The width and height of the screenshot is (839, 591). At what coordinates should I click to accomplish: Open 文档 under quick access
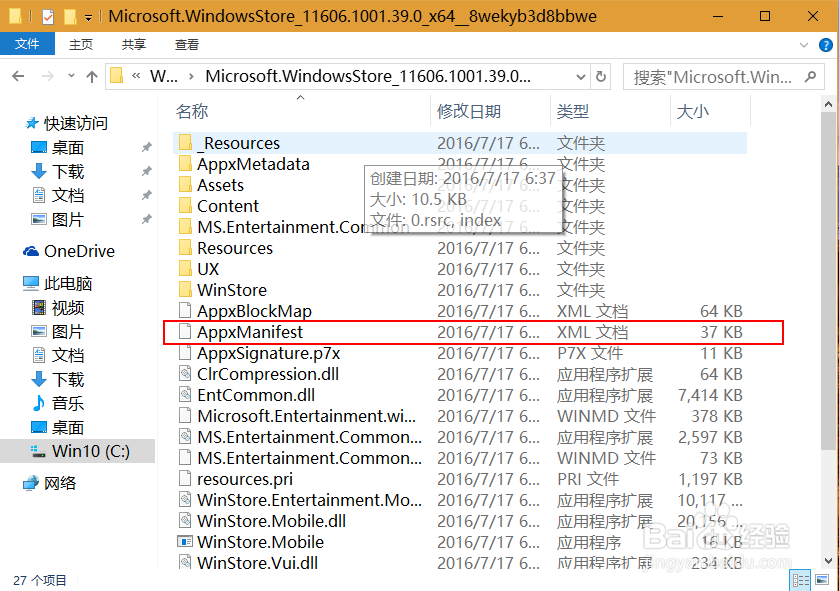coord(67,195)
